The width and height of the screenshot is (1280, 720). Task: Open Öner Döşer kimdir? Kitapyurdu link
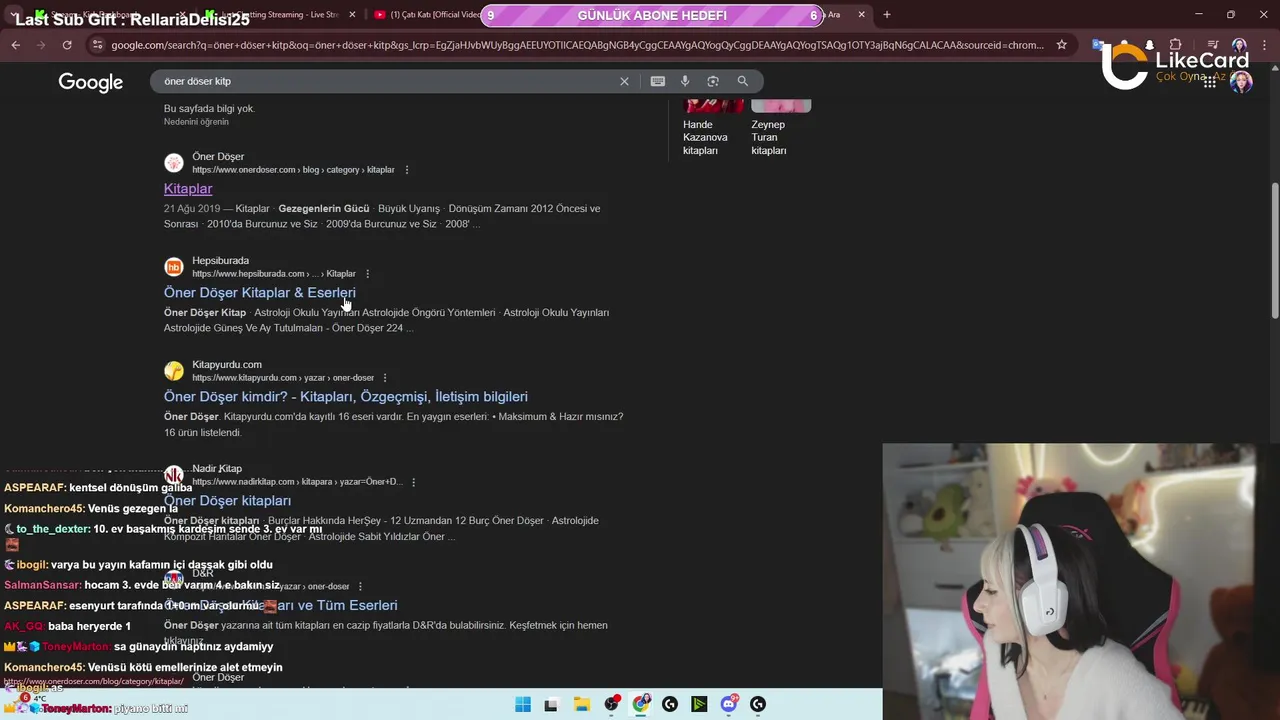[x=346, y=397]
